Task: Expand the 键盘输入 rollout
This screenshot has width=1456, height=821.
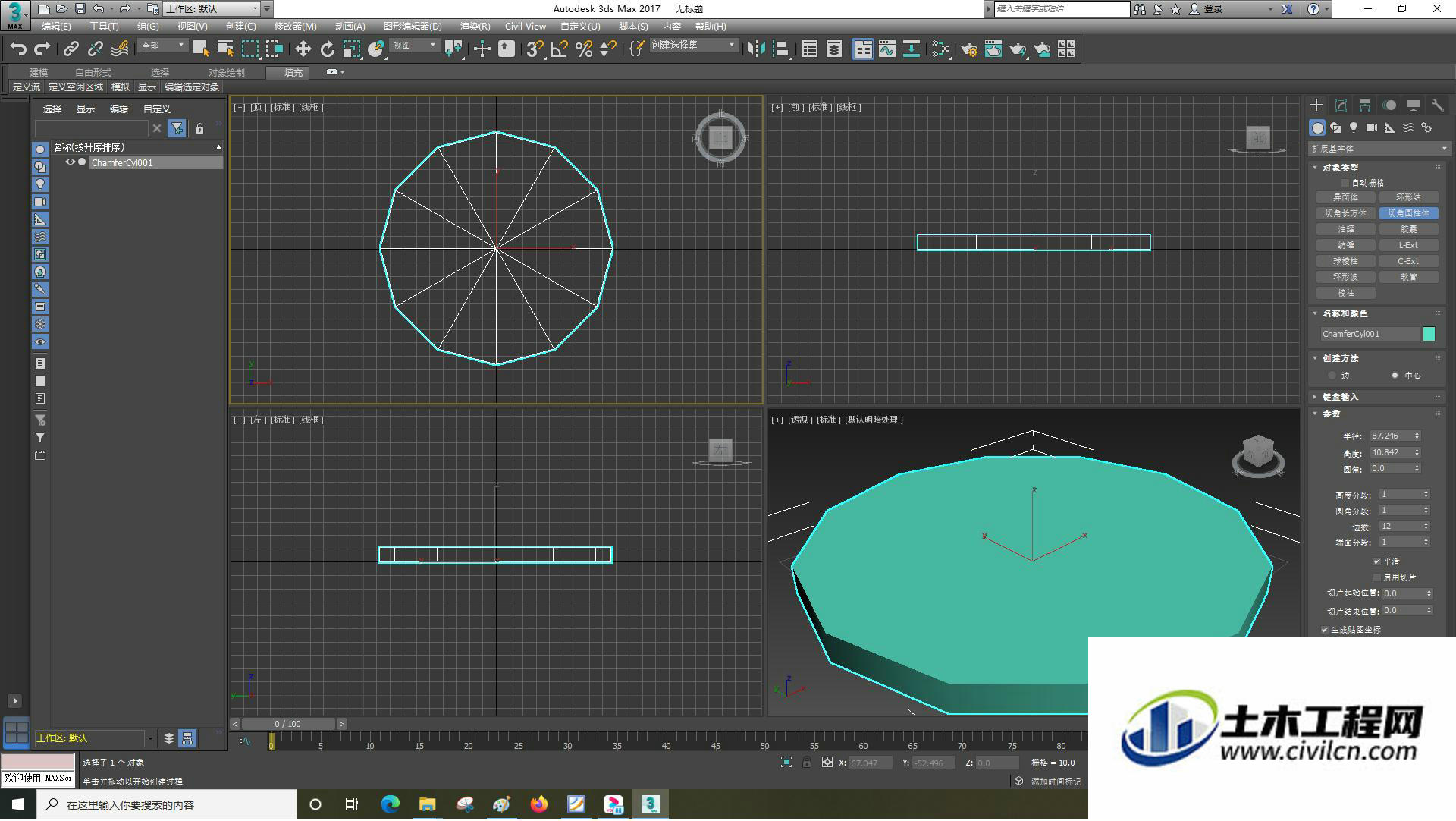Action: [1340, 397]
